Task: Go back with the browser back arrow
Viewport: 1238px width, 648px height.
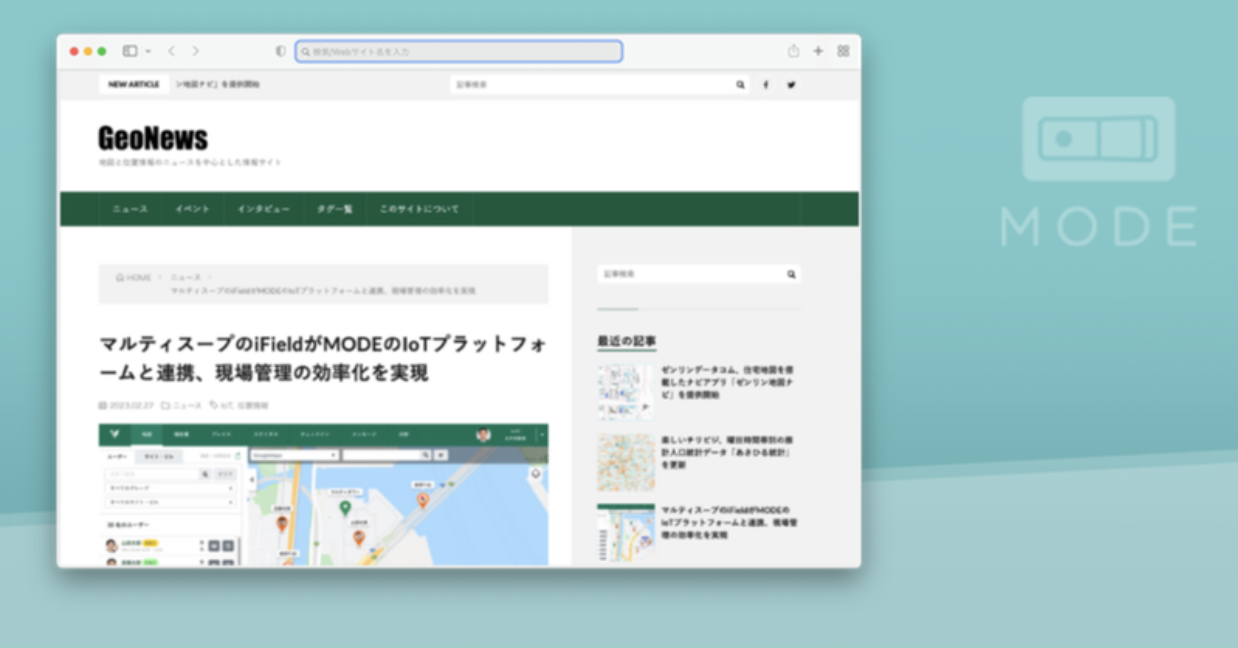Action: (172, 51)
